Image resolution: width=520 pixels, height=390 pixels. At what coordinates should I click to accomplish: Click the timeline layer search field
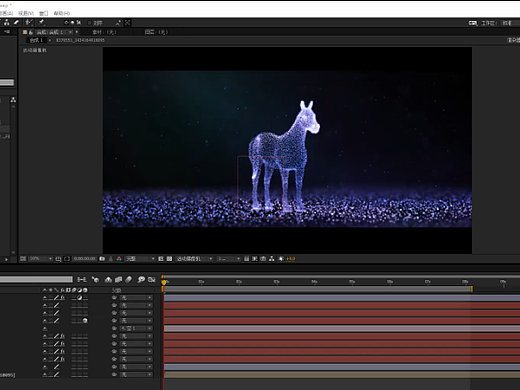(x=36, y=279)
